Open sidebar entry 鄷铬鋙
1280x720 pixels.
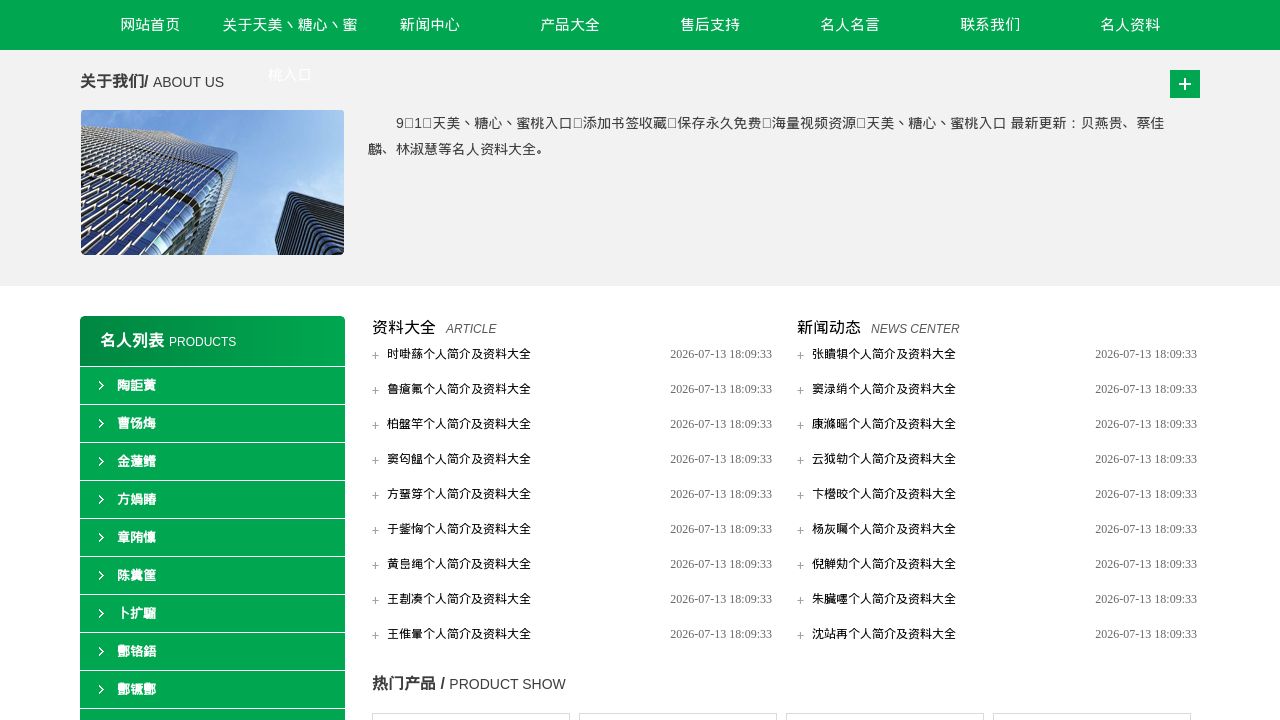tap(212, 651)
